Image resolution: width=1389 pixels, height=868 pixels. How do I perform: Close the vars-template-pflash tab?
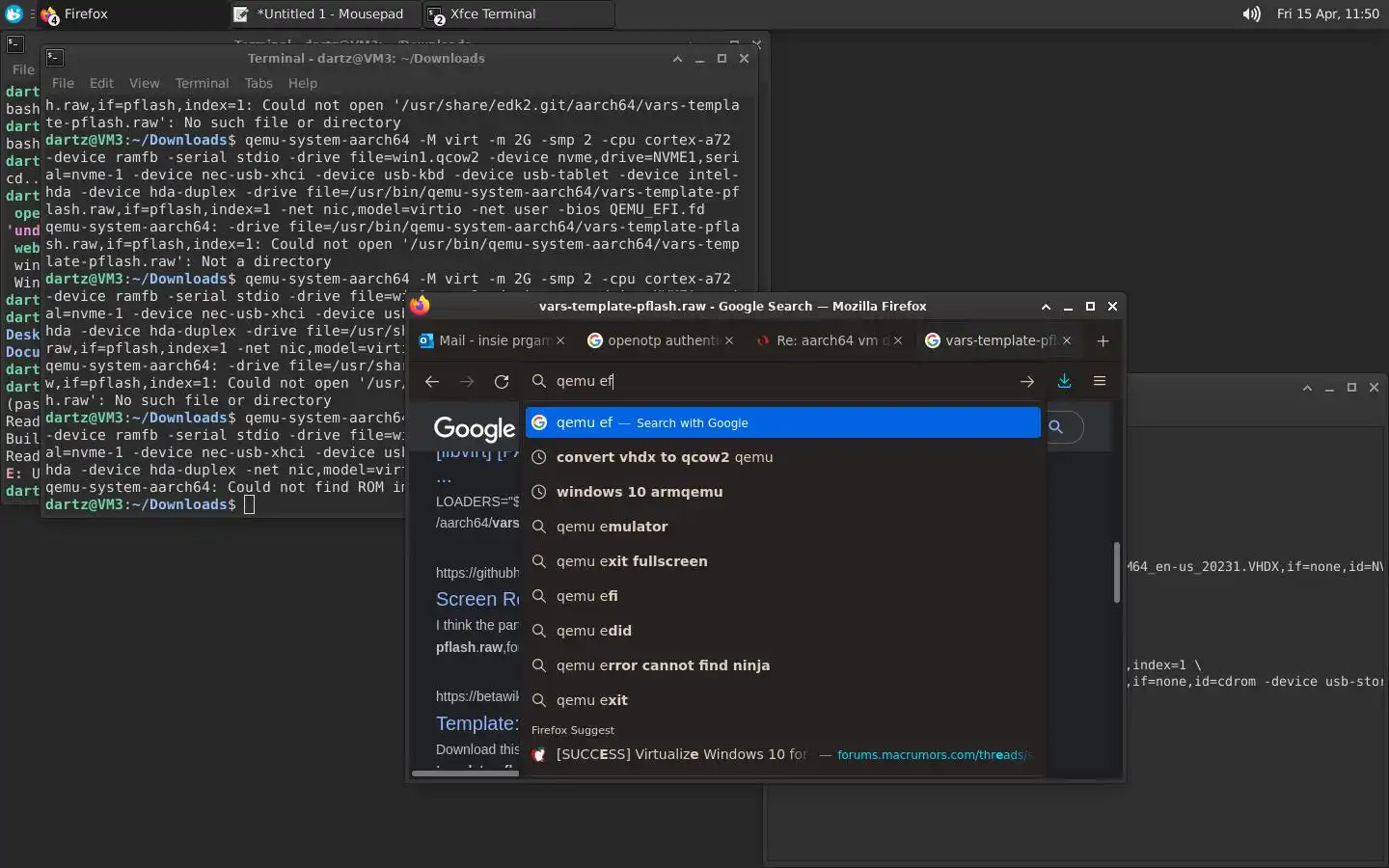pyautogui.click(x=1067, y=340)
